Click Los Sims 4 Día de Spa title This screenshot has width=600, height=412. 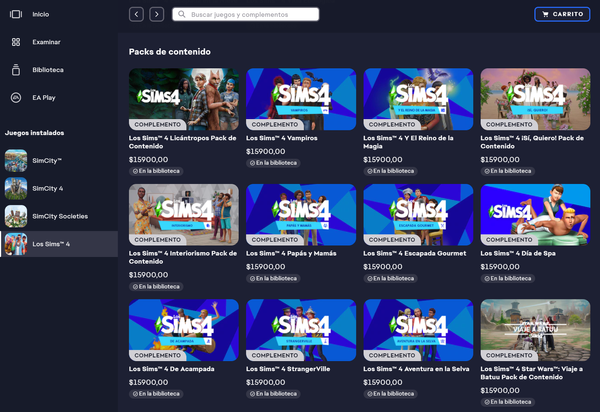pos(518,253)
